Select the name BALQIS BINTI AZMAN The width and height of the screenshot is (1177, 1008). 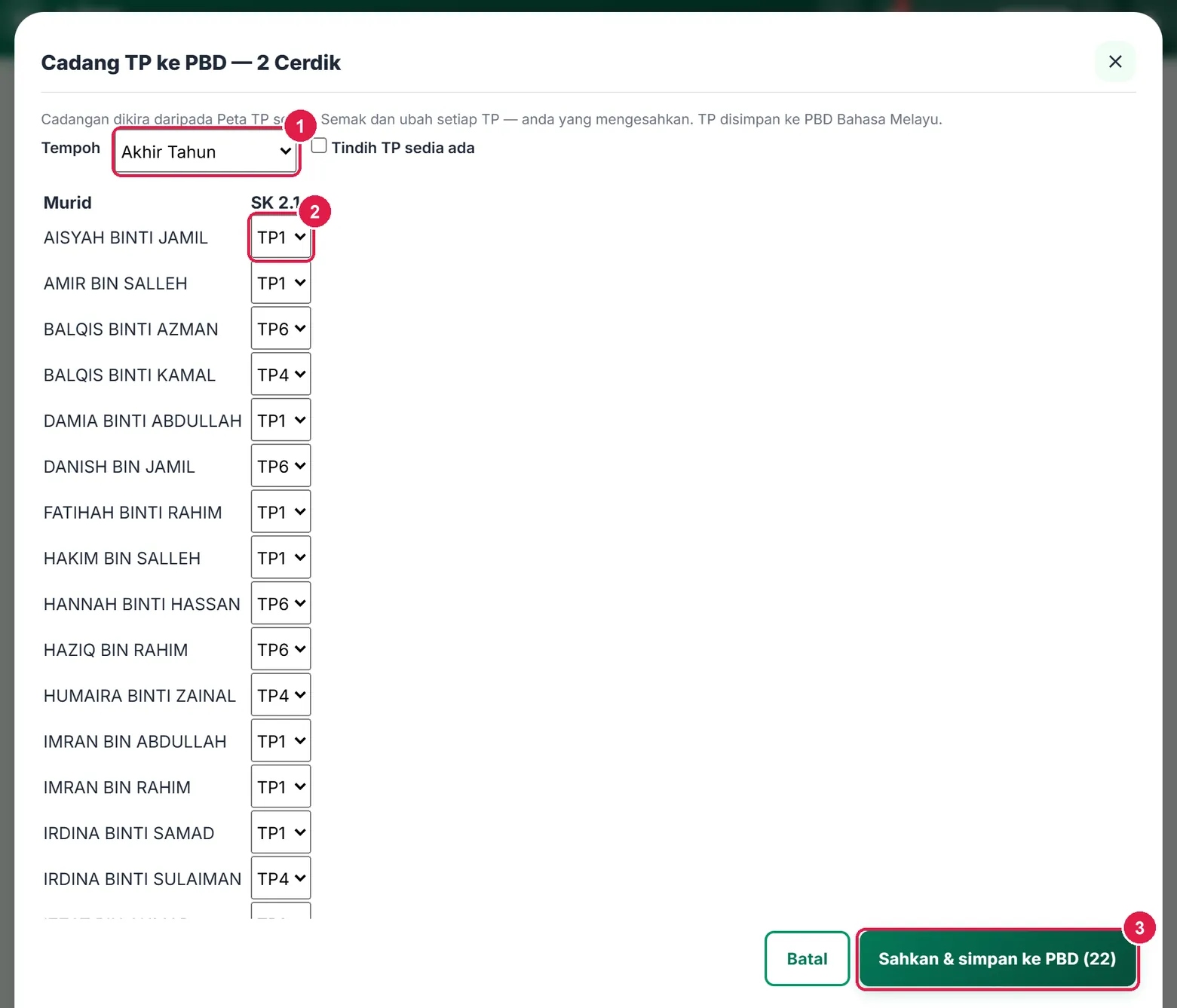click(131, 329)
